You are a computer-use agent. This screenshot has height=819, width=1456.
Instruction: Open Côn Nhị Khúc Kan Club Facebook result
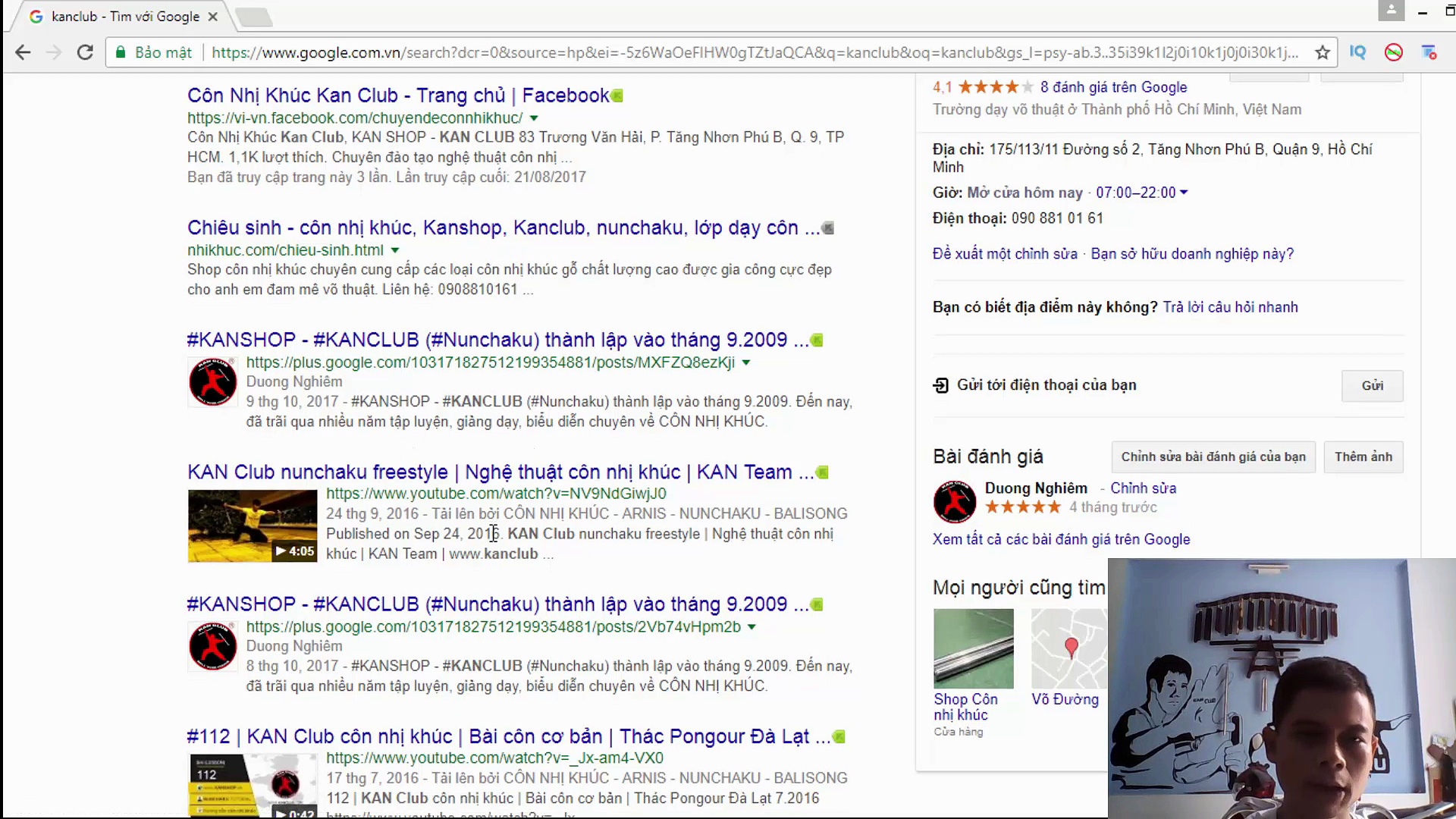[x=397, y=96]
